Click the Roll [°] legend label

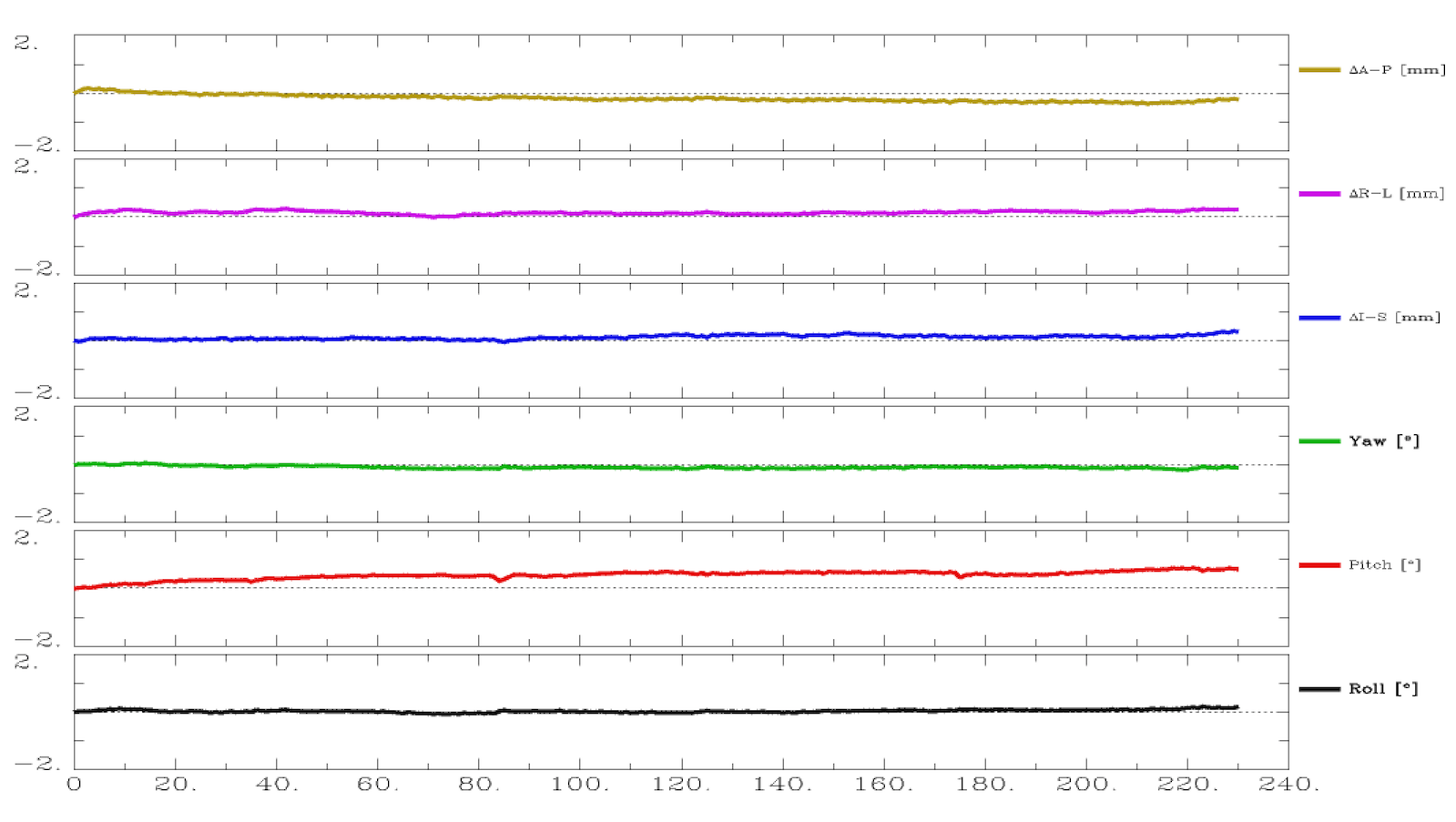tap(1383, 689)
